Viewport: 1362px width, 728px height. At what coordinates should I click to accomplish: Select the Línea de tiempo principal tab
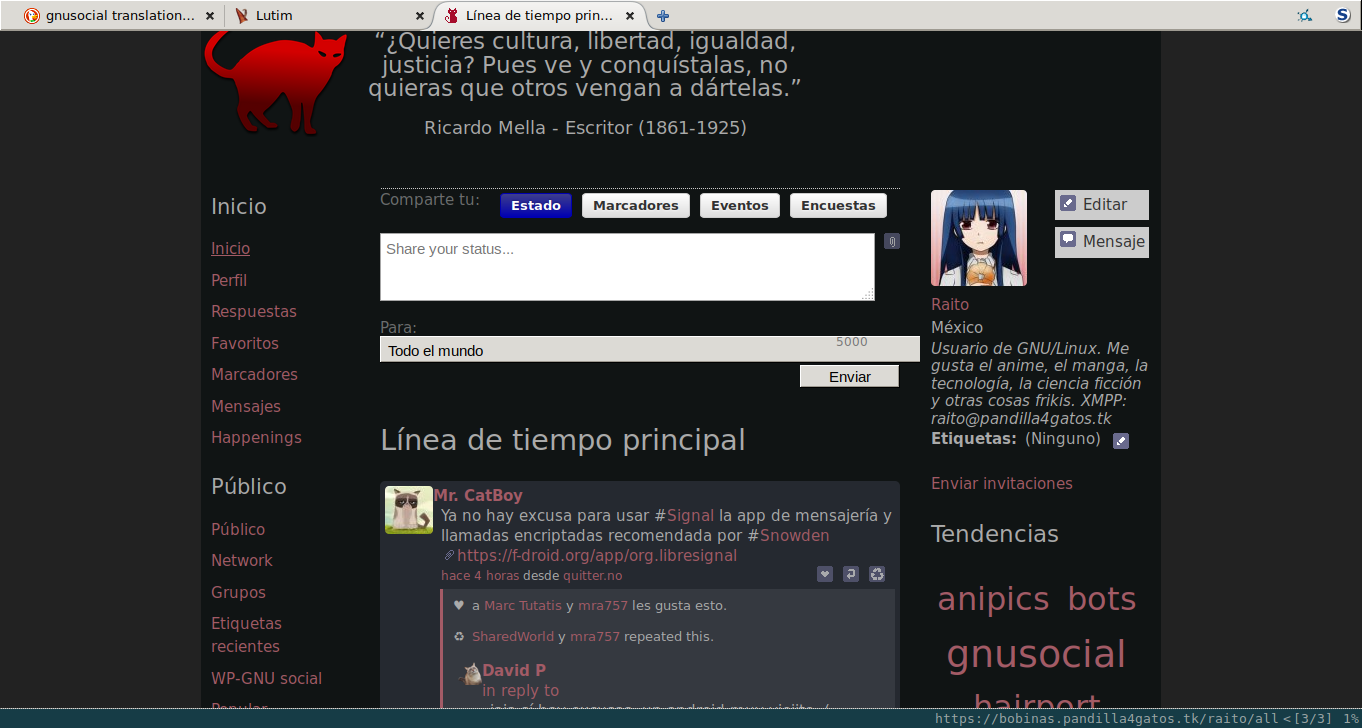540,16
